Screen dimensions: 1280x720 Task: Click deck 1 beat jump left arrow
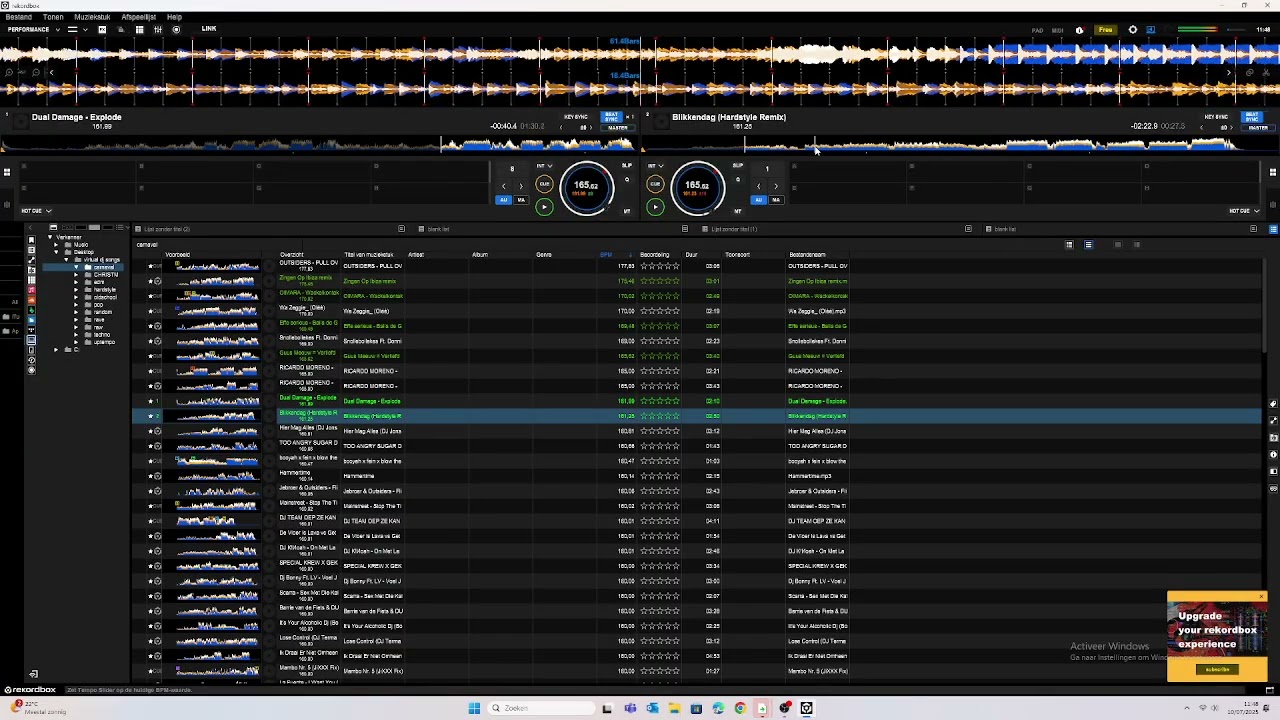coord(504,186)
